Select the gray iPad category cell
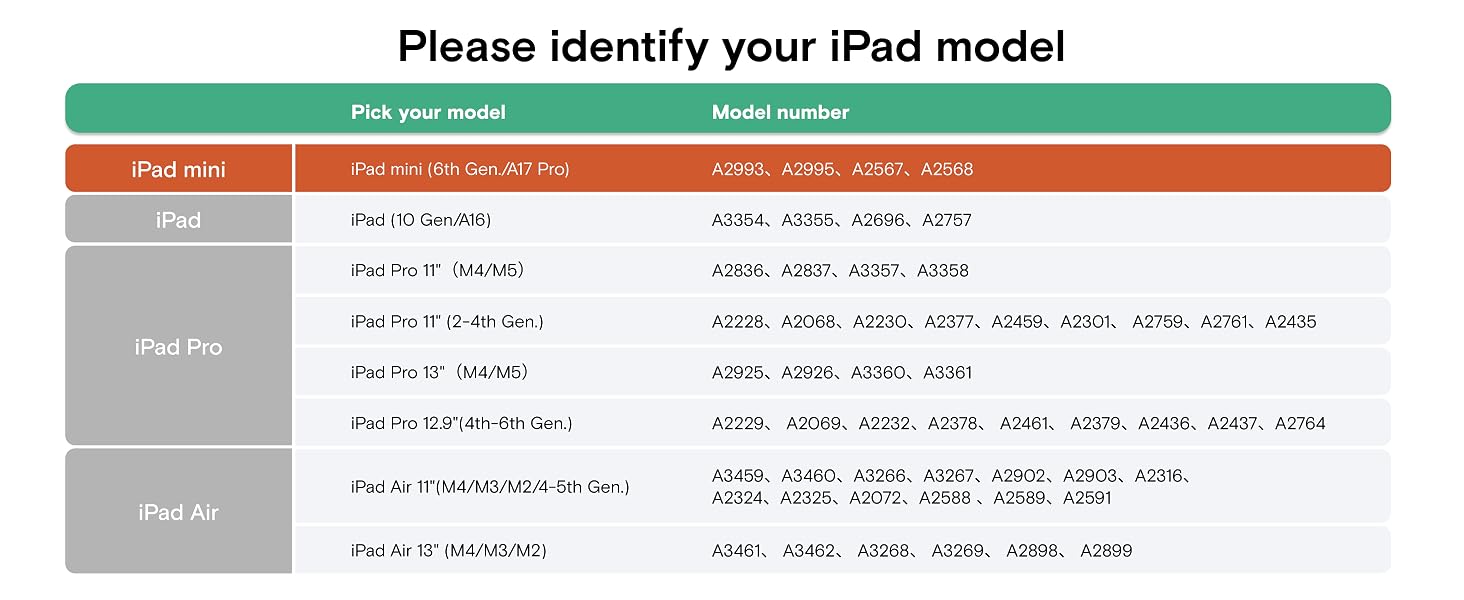 click(x=179, y=219)
